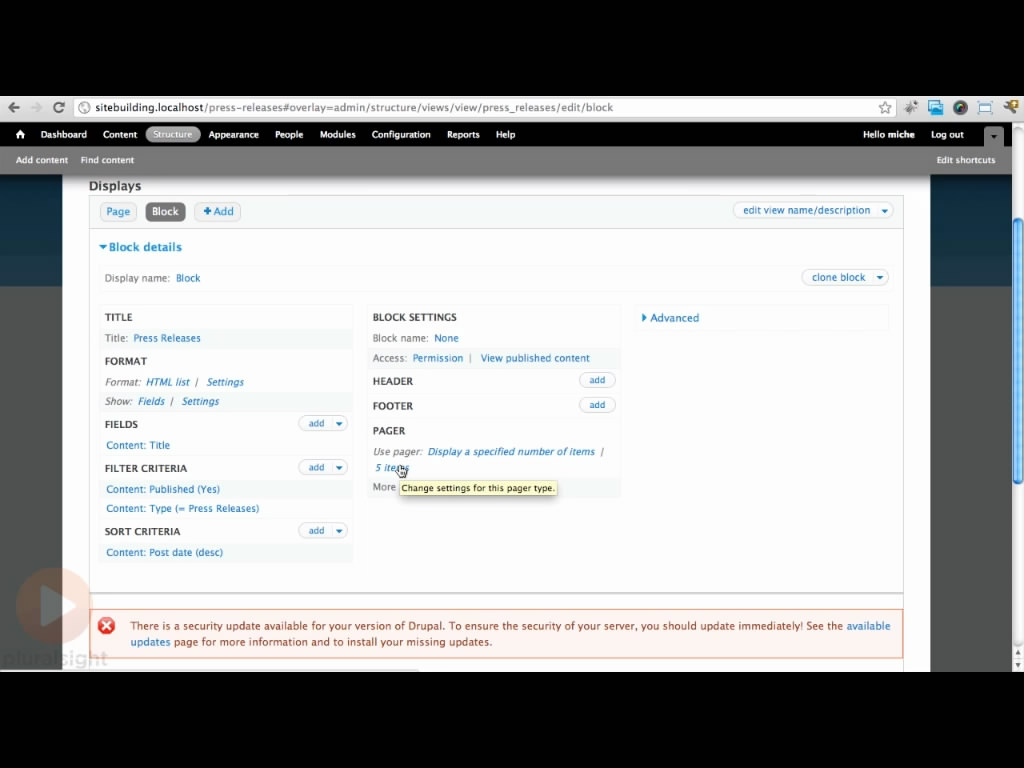
Task: Open the Dashboard menu
Action: pyautogui.click(x=63, y=135)
